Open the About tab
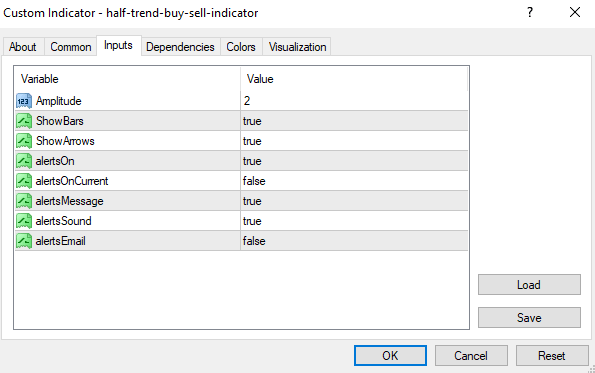595x373 pixels. pyautogui.click(x=23, y=47)
